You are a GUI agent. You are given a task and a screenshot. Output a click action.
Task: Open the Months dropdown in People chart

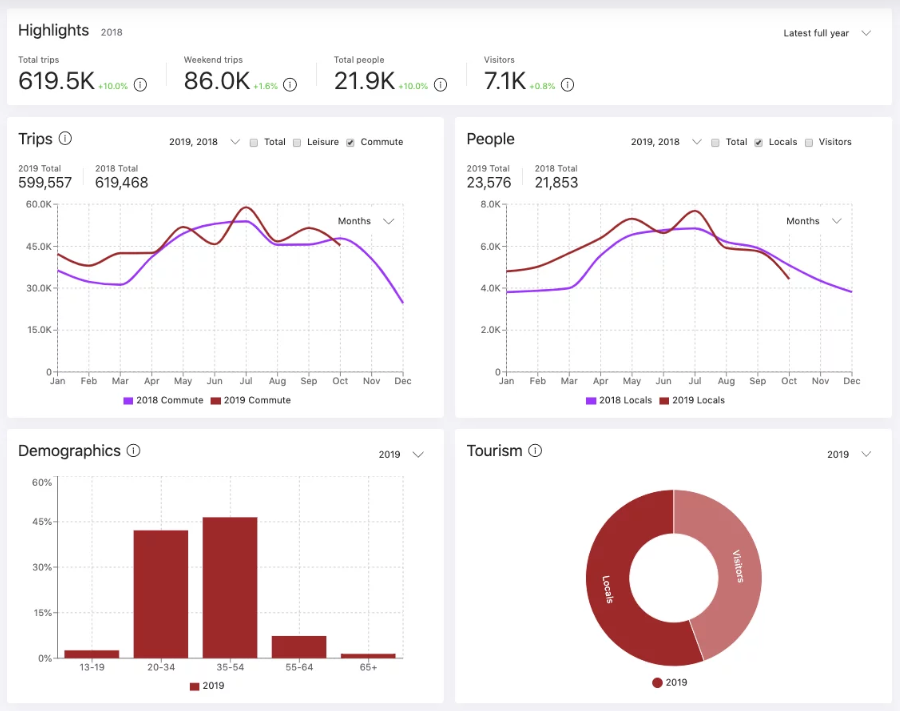pos(813,221)
